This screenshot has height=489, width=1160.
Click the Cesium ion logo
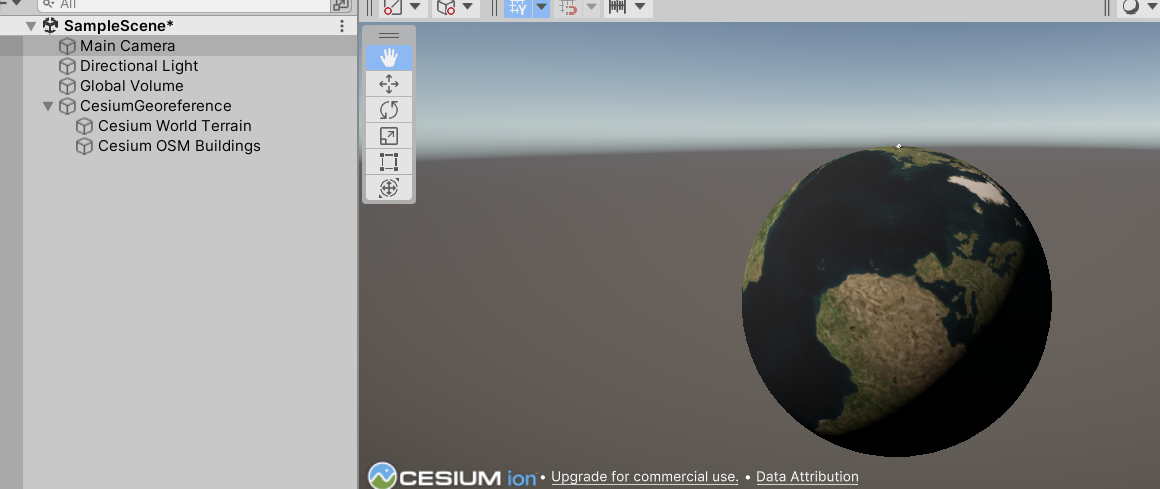453,476
